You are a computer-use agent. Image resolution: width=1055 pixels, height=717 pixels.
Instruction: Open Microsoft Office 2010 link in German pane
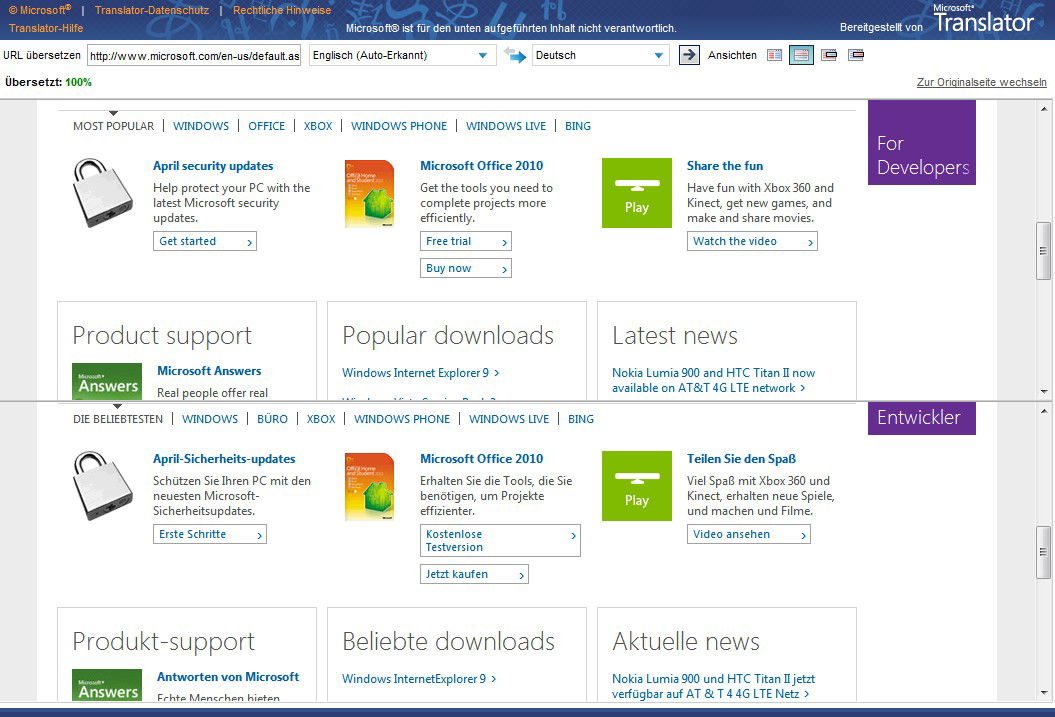point(482,459)
